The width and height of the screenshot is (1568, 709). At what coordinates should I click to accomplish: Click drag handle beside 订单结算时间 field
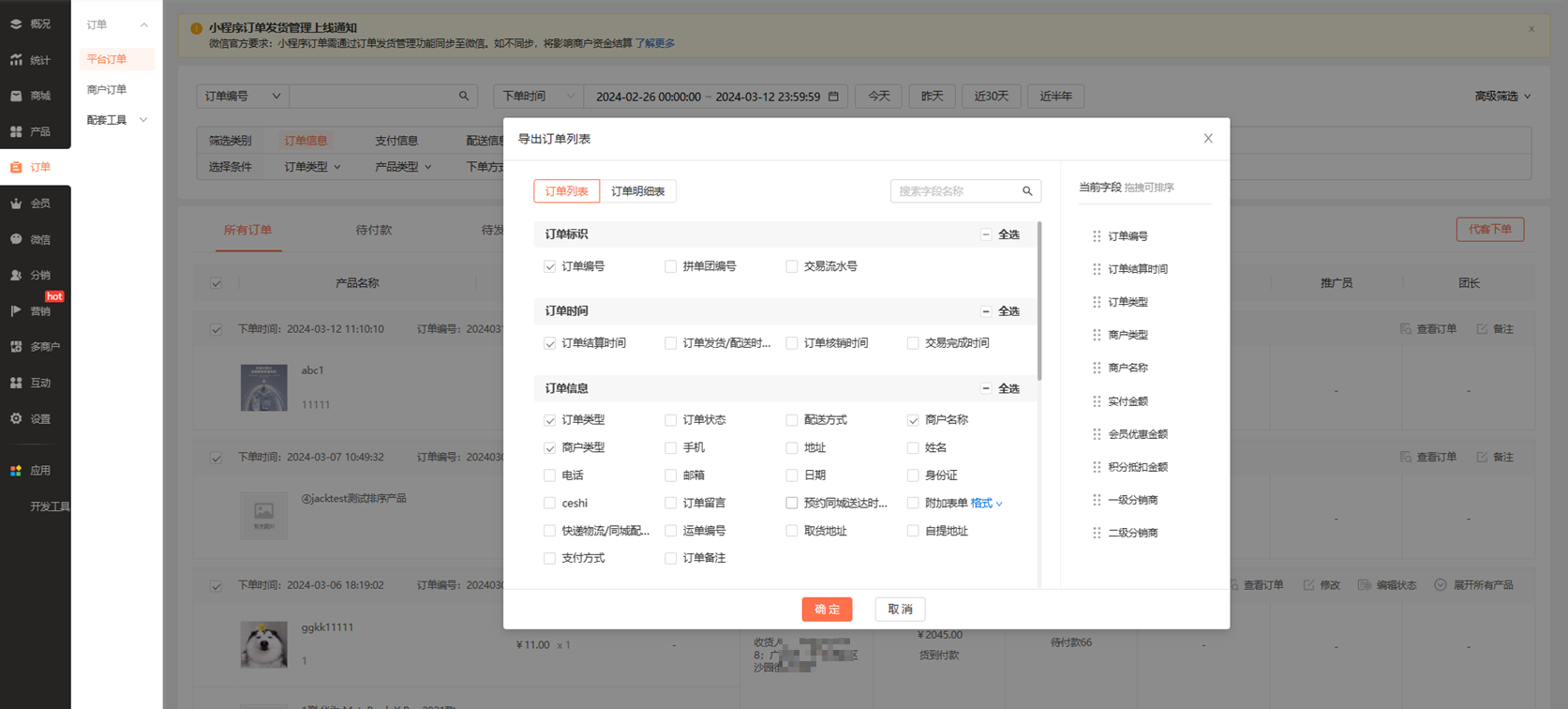click(x=1097, y=269)
